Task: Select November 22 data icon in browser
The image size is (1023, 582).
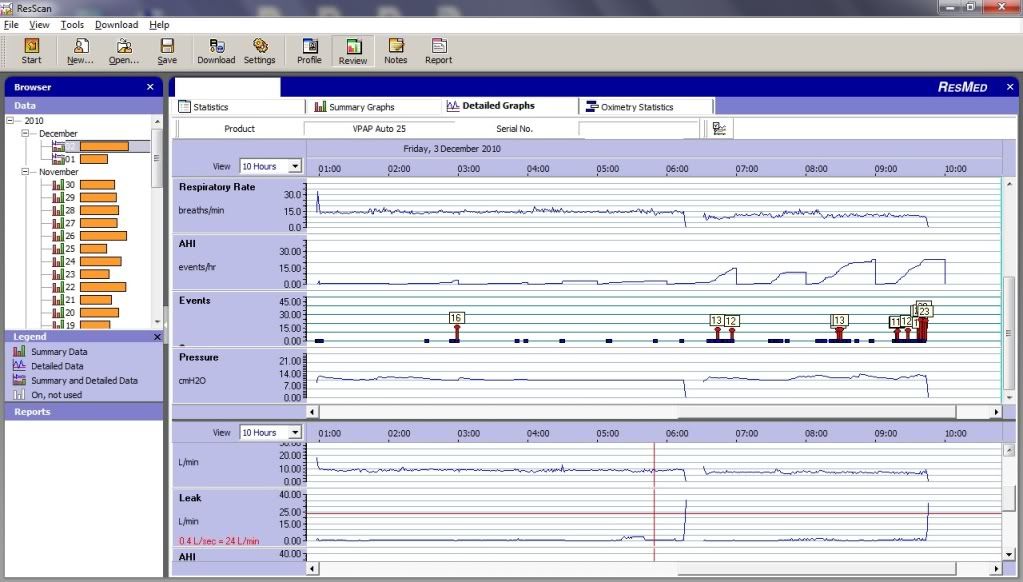Action: tap(58, 287)
